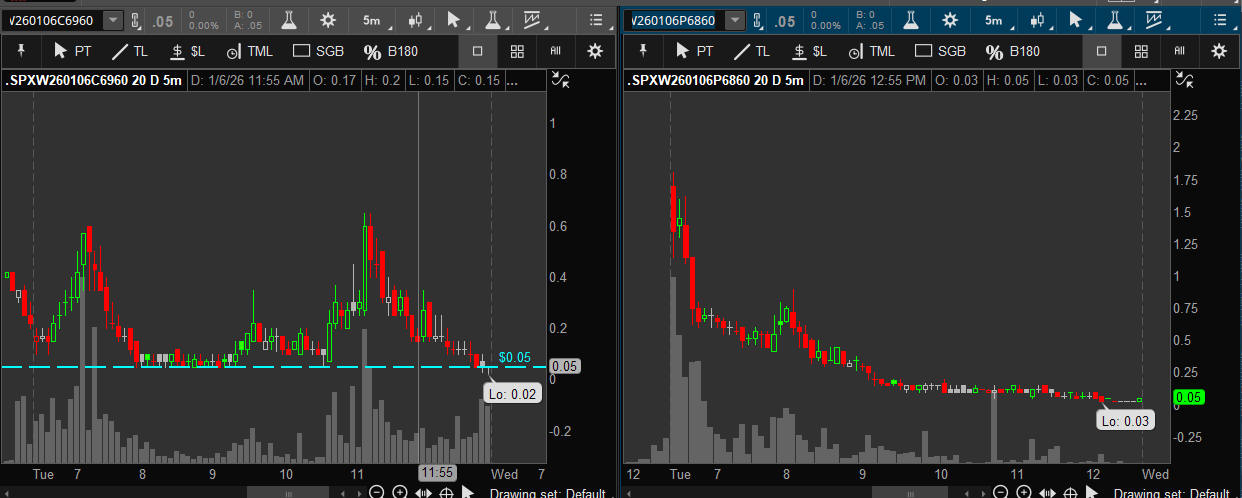Open the list menu at left chart's top right
Image resolution: width=1242 pixels, height=498 pixels.
[x=598, y=20]
